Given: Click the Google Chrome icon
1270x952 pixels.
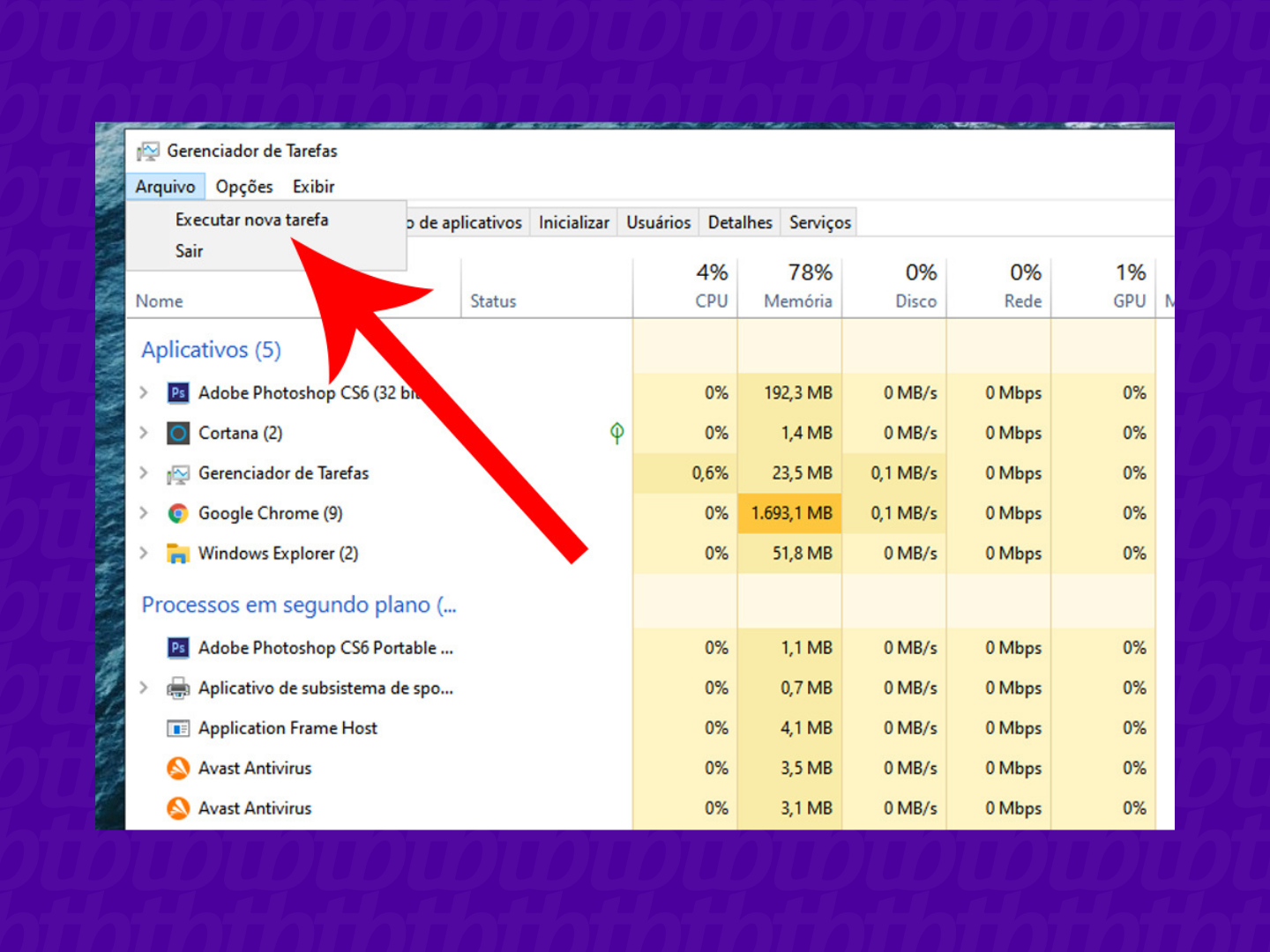Looking at the screenshot, I should (178, 513).
